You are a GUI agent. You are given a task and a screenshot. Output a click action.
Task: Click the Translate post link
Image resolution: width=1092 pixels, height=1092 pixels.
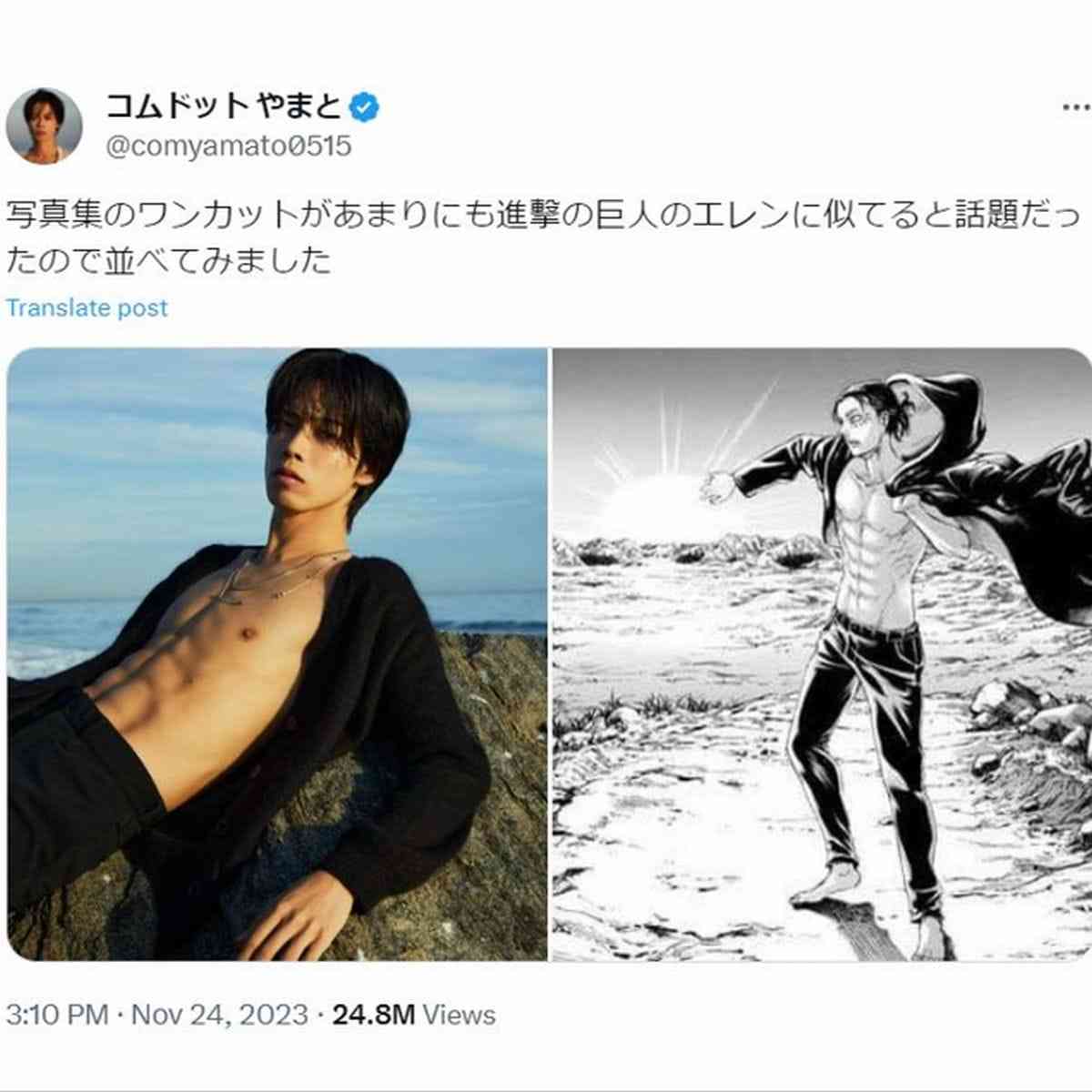(x=87, y=308)
